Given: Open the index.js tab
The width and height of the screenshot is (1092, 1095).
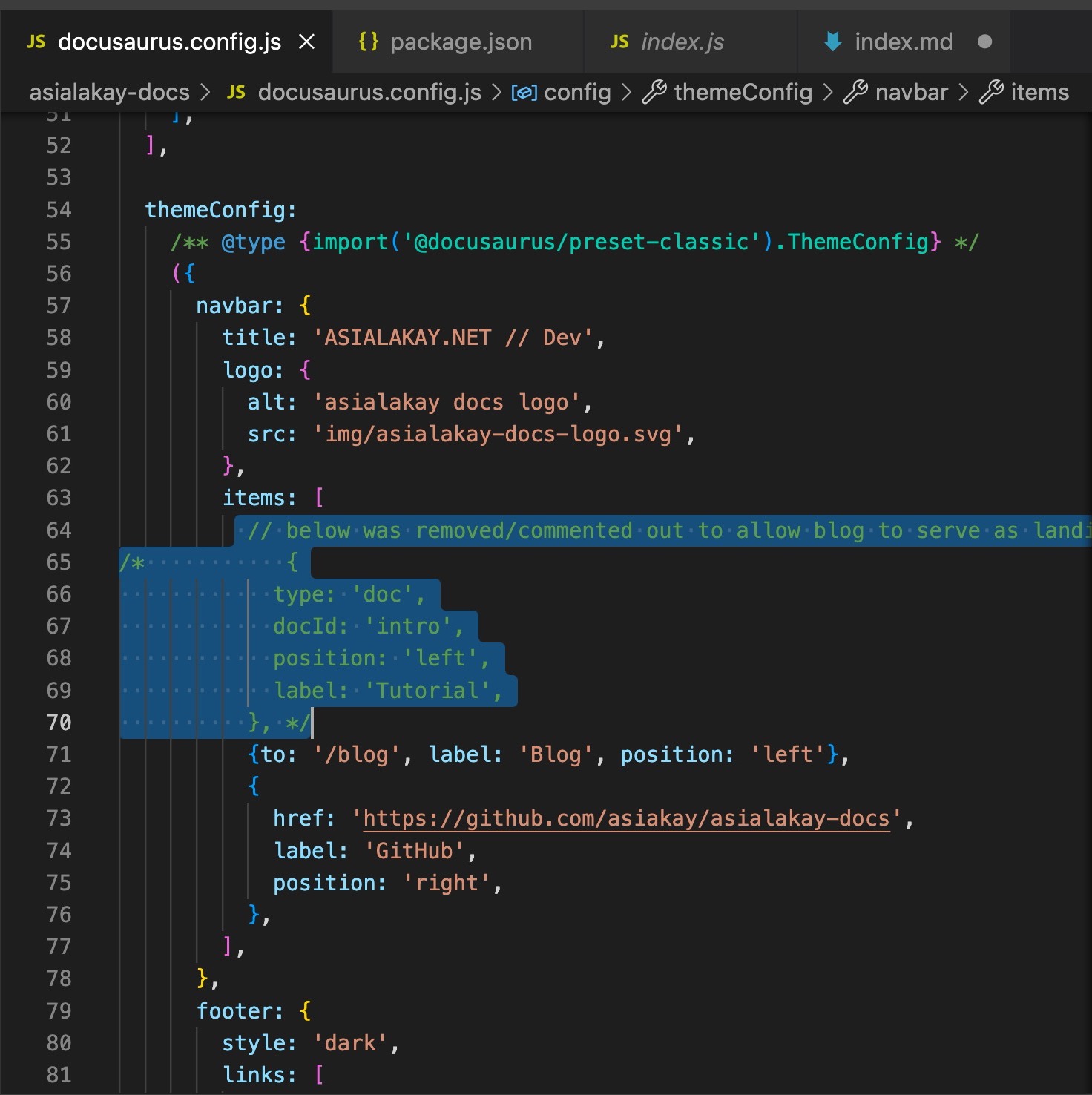Looking at the screenshot, I should [x=682, y=42].
